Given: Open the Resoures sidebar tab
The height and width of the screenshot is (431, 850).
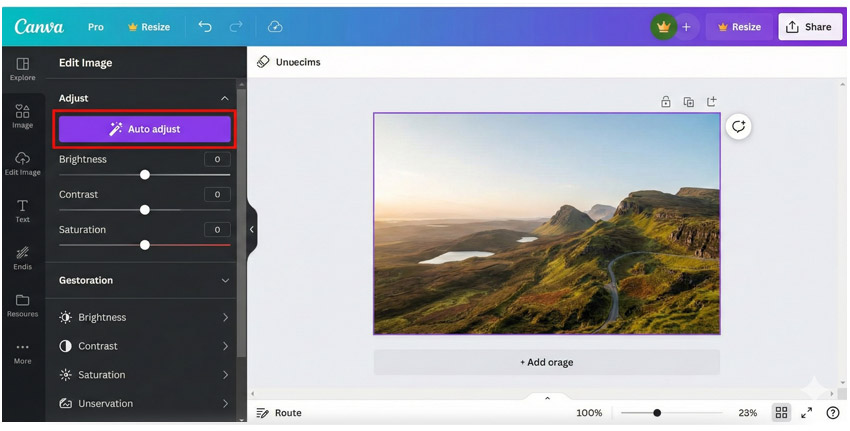Looking at the screenshot, I should pyautogui.click(x=22, y=305).
